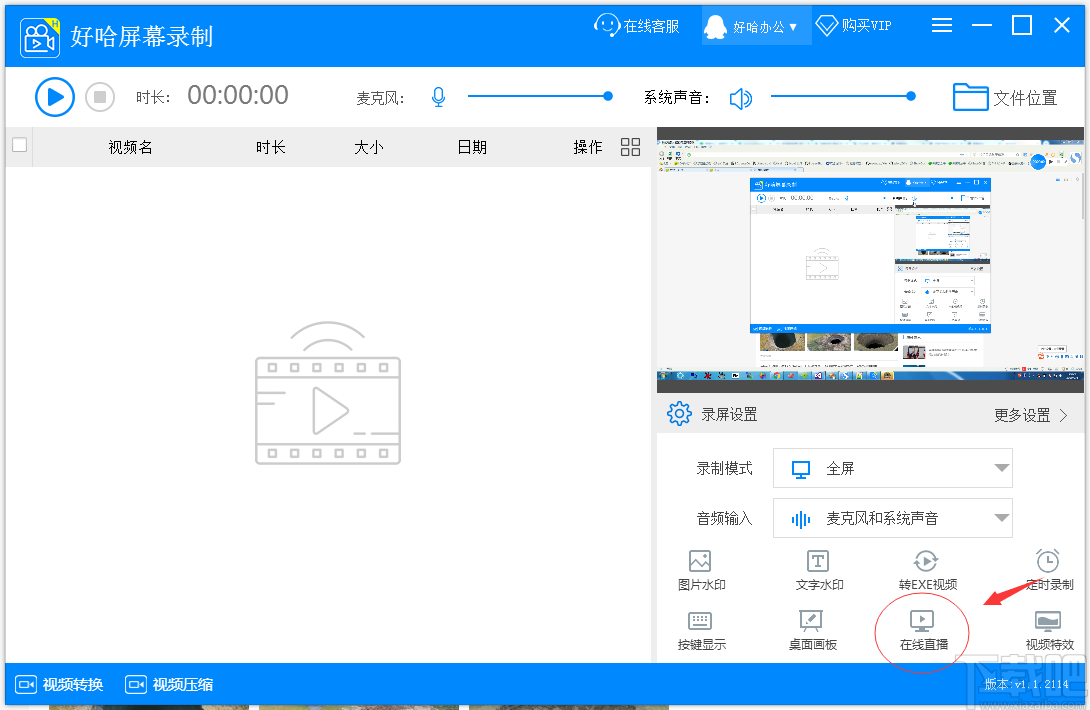
Task: Open the 转EXE视频 conversion tool
Action: click(926, 570)
